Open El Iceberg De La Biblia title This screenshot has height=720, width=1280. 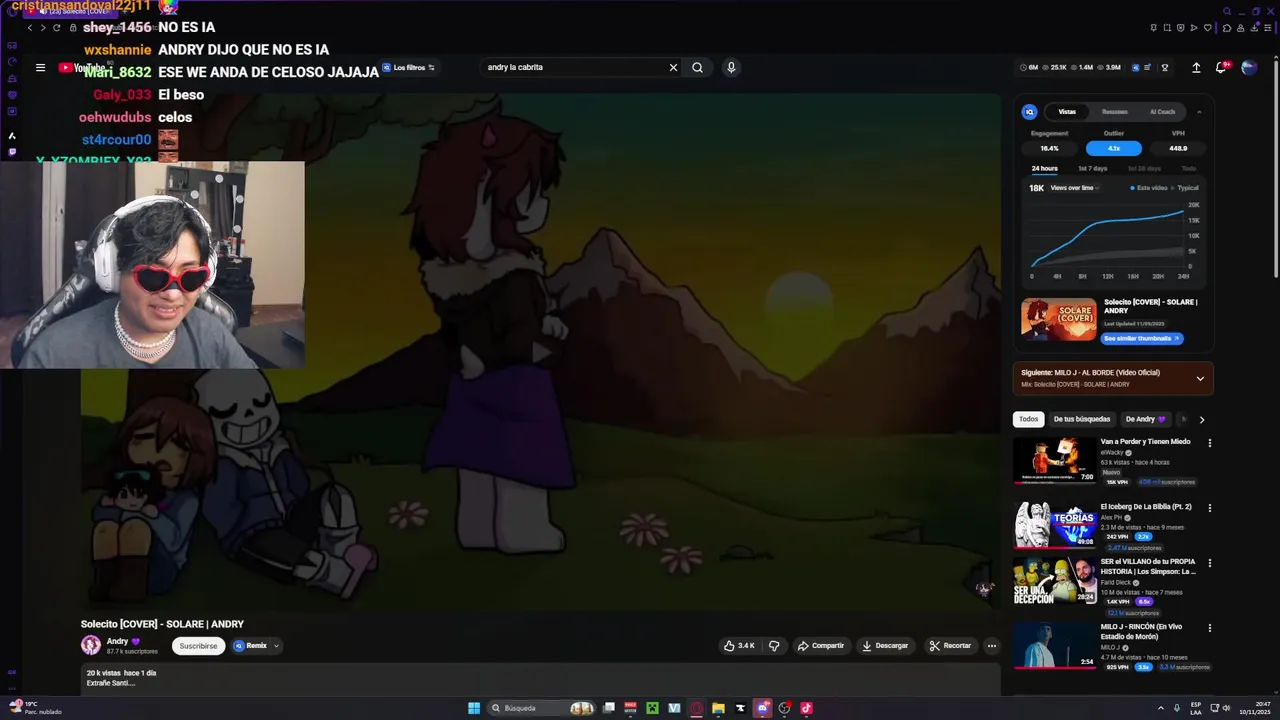1146,507
